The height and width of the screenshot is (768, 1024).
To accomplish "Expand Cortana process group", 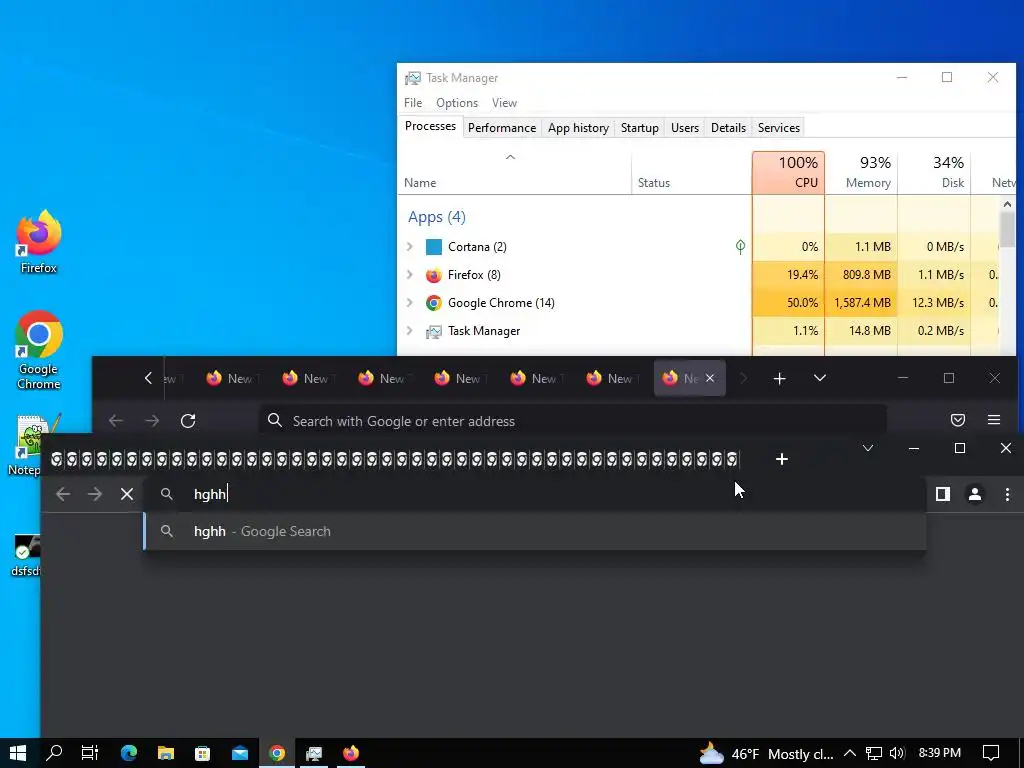I will [x=409, y=246].
